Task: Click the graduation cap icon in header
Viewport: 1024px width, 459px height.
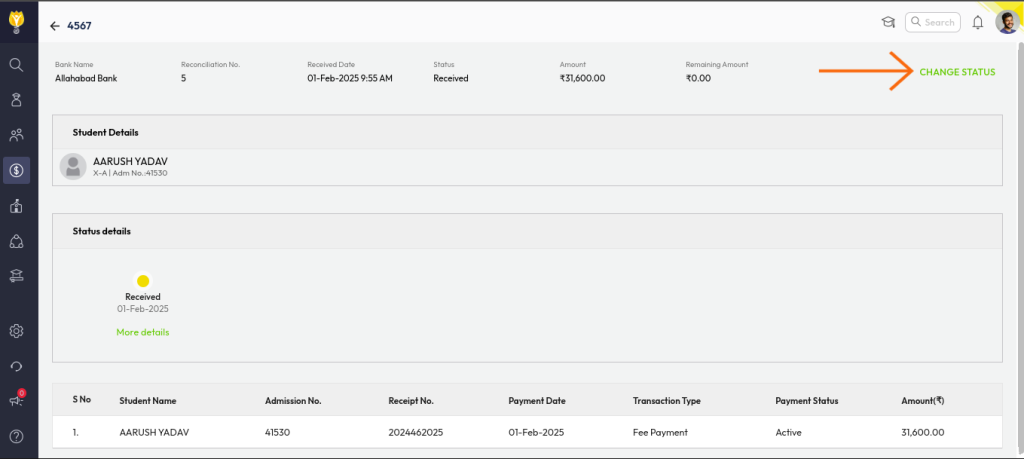Action: [888, 22]
